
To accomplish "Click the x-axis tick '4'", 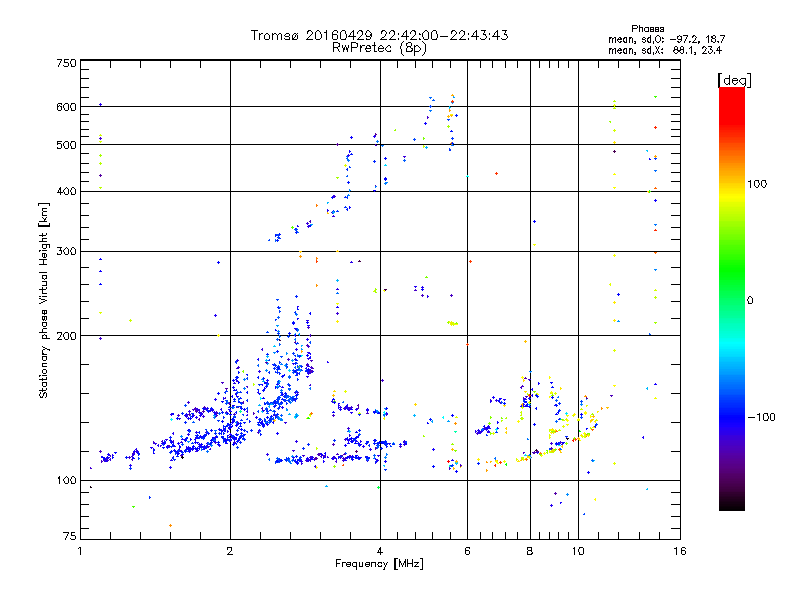I will (x=380, y=551).
